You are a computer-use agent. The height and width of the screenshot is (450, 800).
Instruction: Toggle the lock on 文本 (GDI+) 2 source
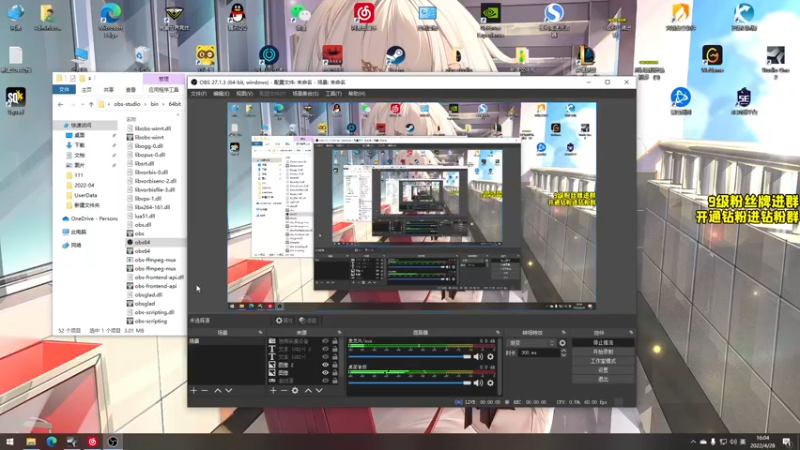coord(335,349)
